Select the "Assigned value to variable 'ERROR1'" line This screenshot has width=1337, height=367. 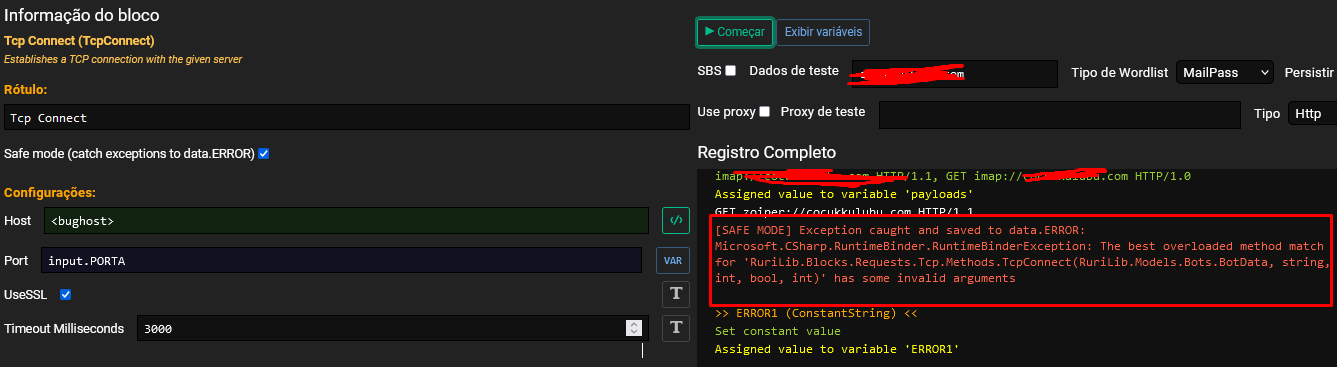(x=837, y=349)
